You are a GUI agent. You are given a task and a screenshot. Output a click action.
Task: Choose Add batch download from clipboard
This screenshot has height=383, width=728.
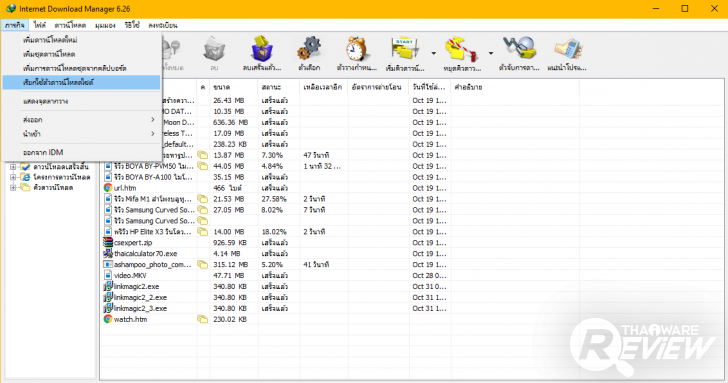(82, 68)
